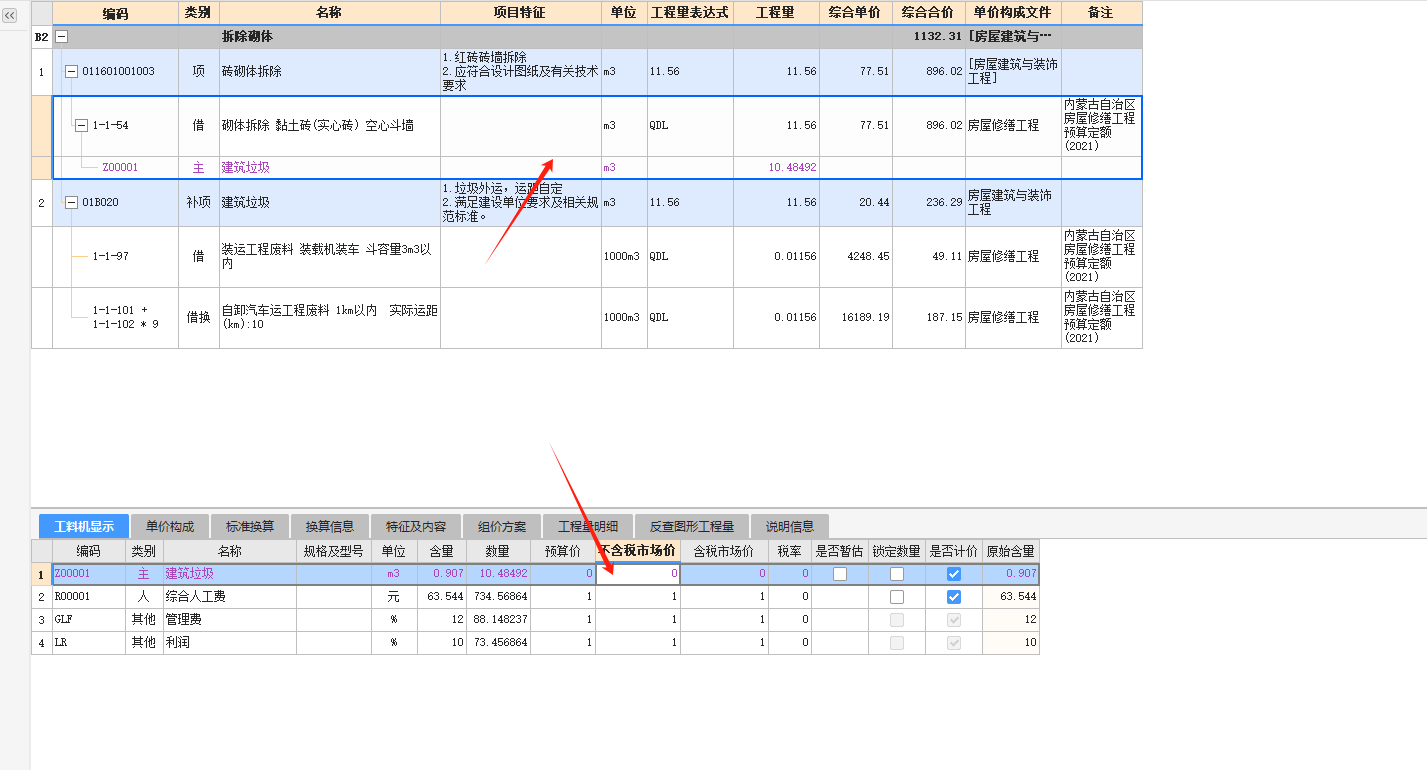Click the 单价构成文件 column header
The image size is (1427, 770).
click(1013, 13)
